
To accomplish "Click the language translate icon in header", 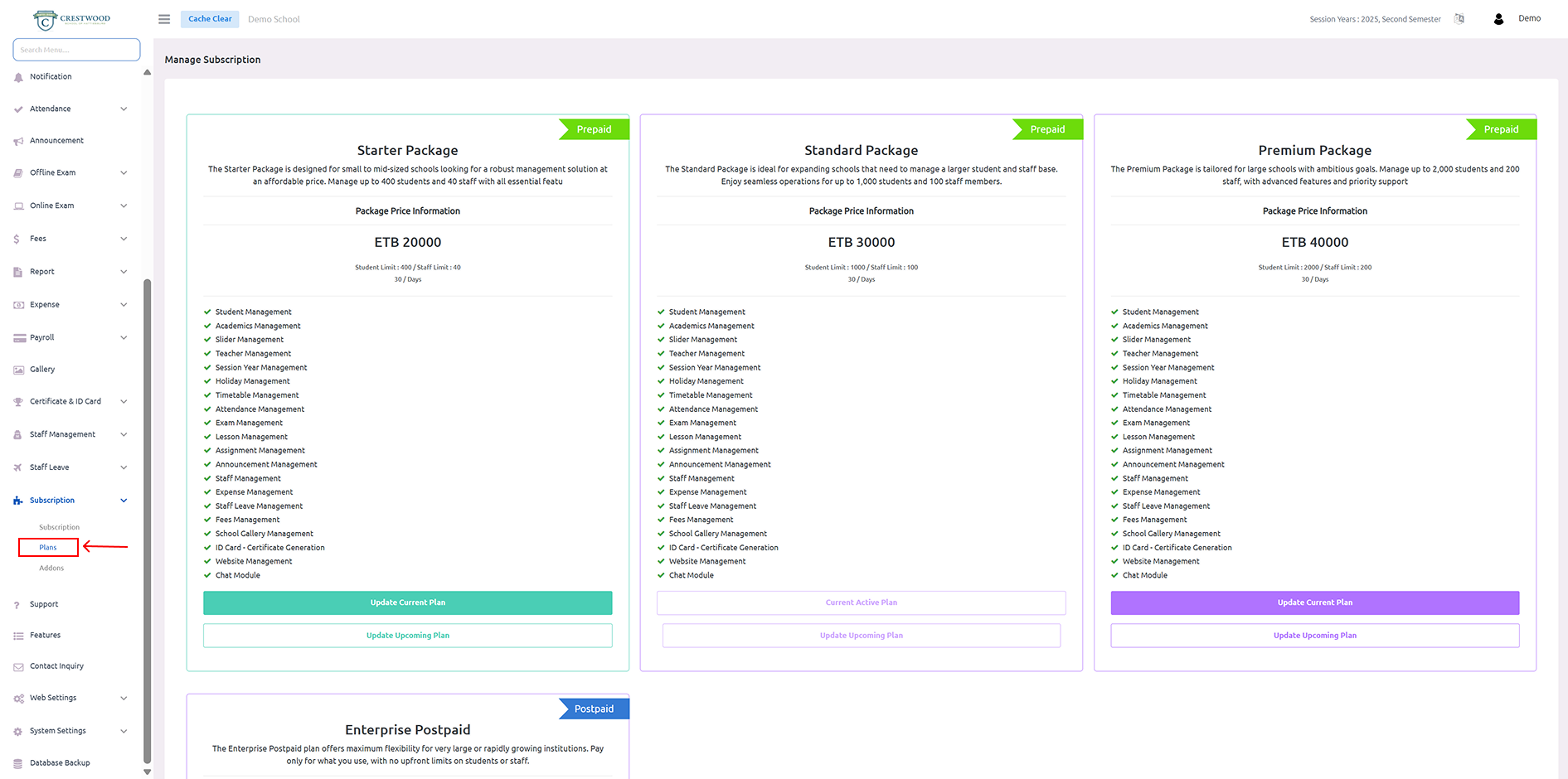I will (1459, 19).
